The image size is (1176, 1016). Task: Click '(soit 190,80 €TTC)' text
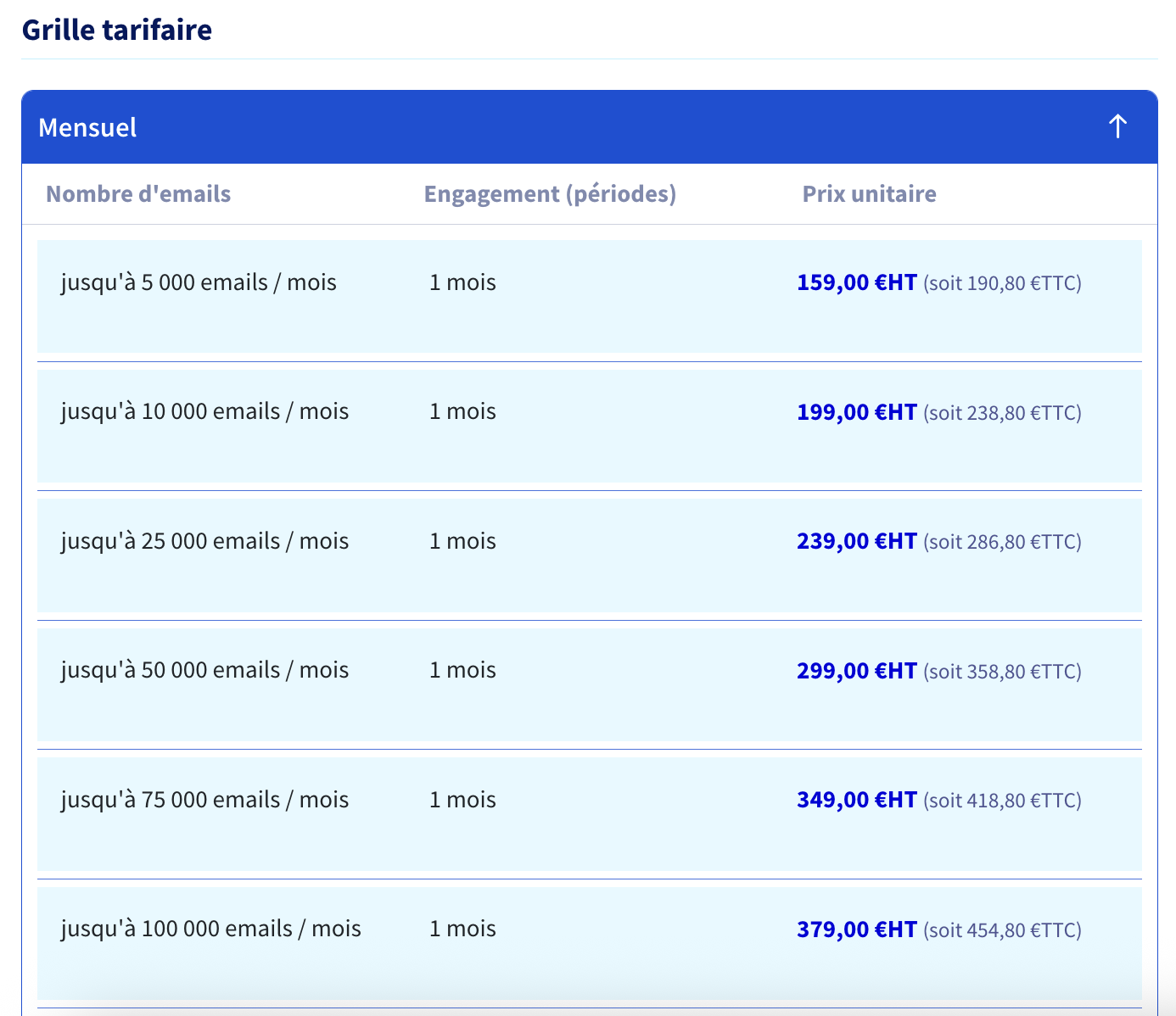1003,283
